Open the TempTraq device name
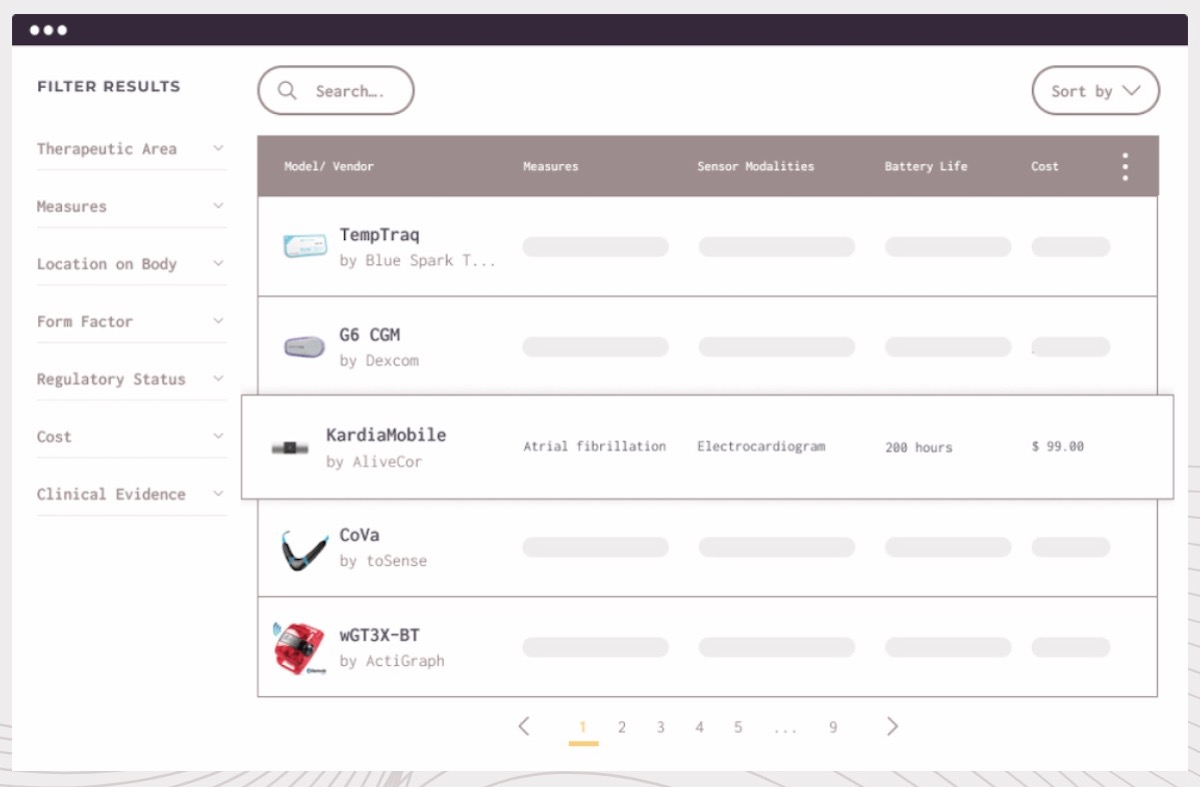The width and height of the screenshot is (1200, 787). tap(379, 235)
